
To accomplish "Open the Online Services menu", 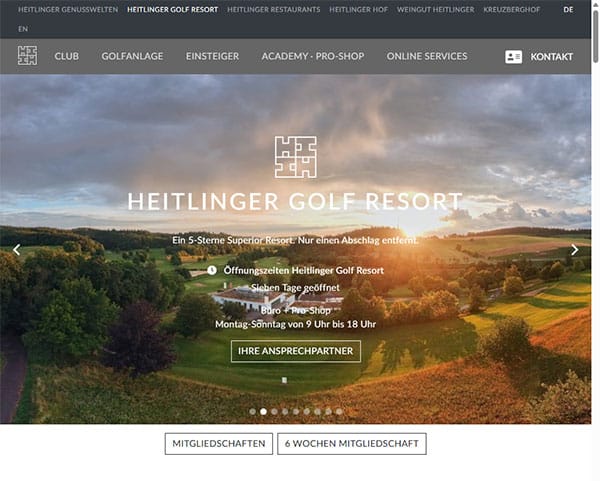I will pos(427,56).
